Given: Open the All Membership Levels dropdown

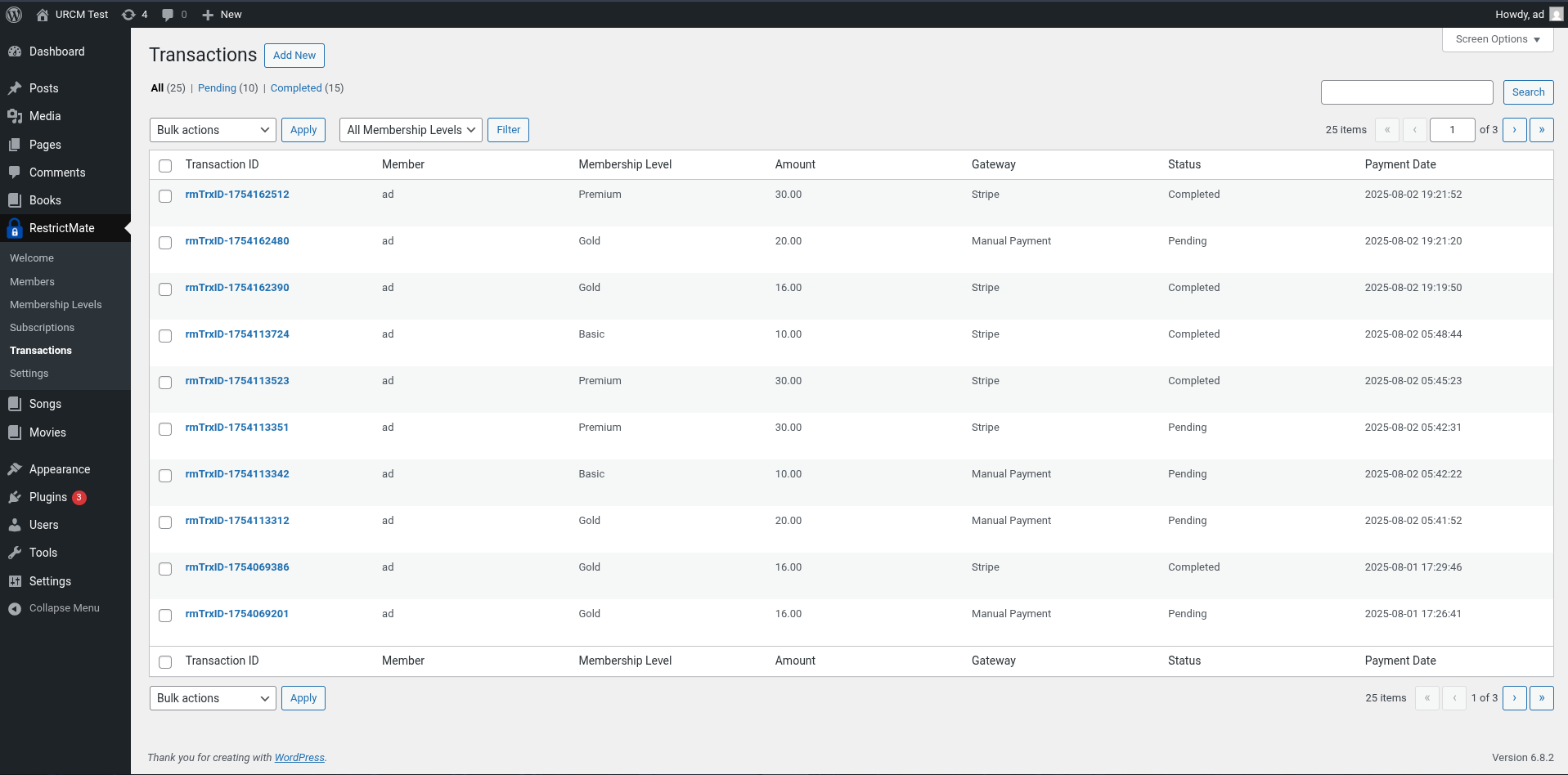Looking at the screenshot, I should [x=411, y=130].
